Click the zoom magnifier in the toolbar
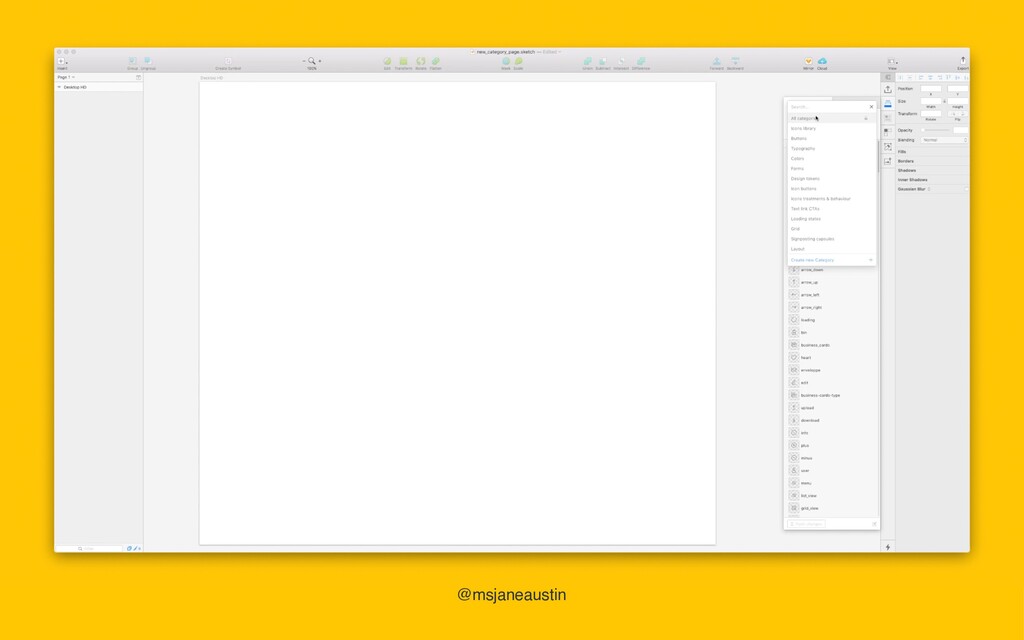This screenshot has height=640, width=1024. tap(312, 61)
